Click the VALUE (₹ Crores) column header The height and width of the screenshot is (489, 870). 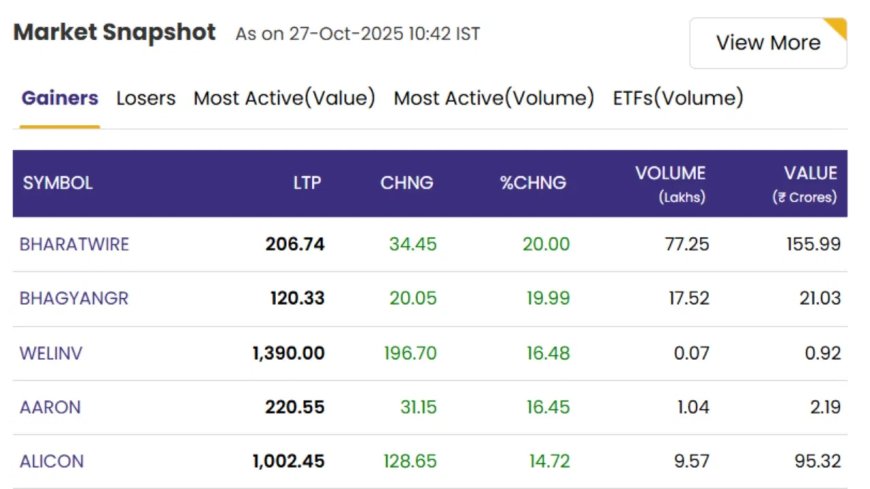(x=805, y=184)
